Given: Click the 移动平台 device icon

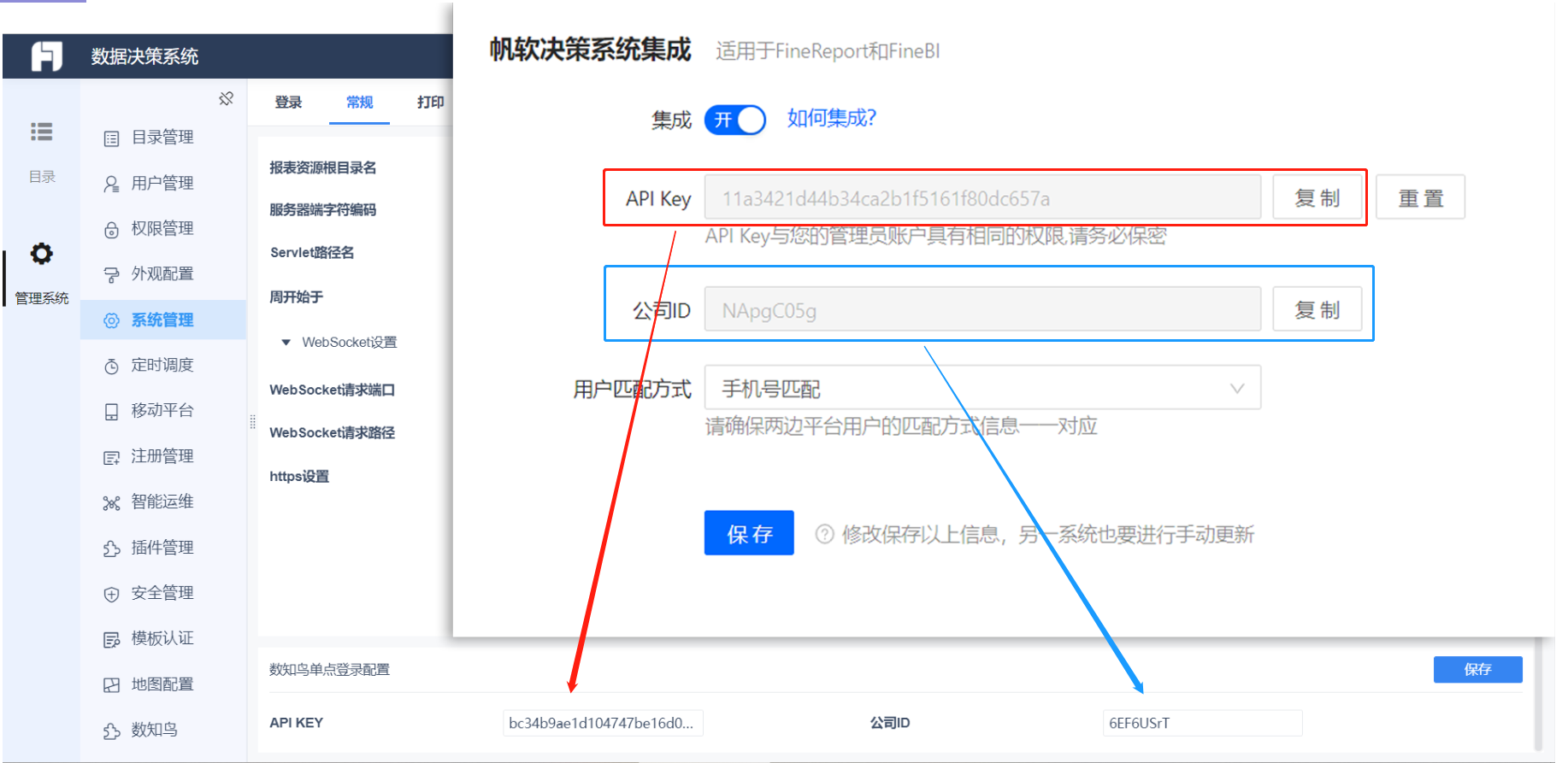Looking at the screenshot, I should tap(111, 411).
